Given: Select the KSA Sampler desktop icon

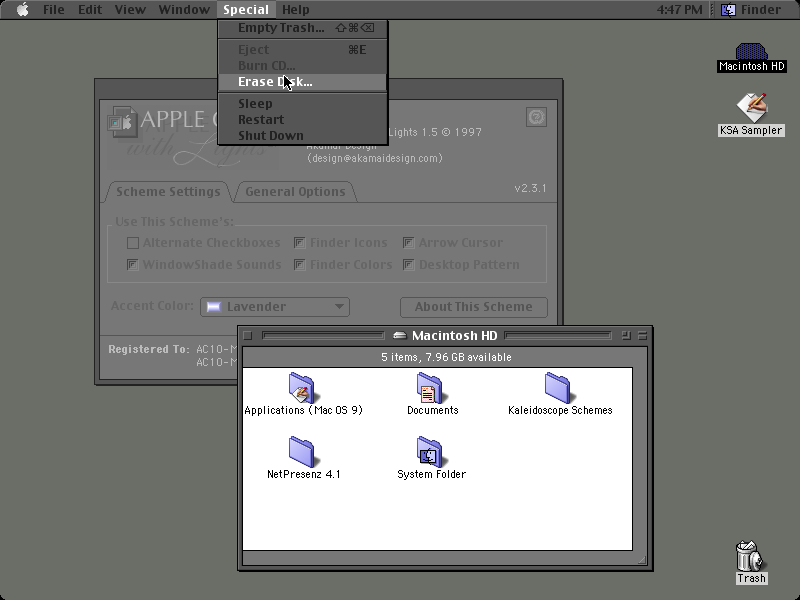Looking at the screenshot, I should pos(752,107).
